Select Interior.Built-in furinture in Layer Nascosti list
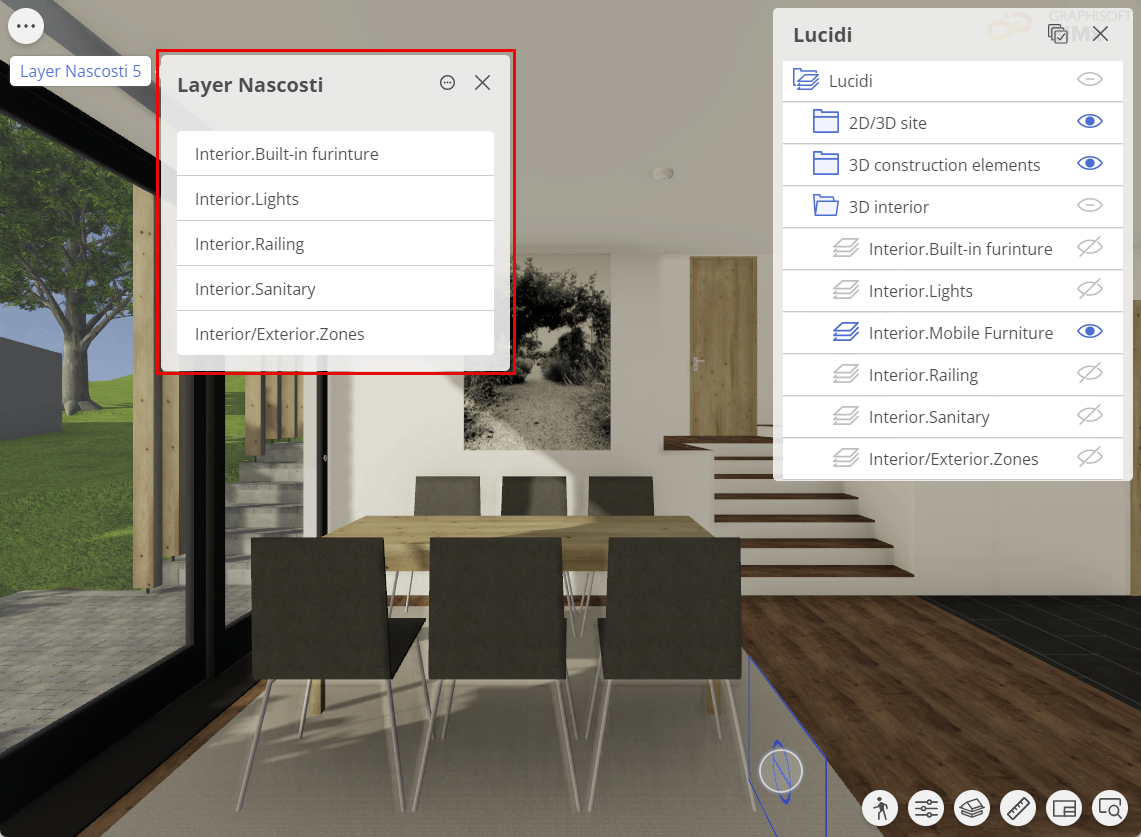1141x837 pixels. click(x=335, y=154)
